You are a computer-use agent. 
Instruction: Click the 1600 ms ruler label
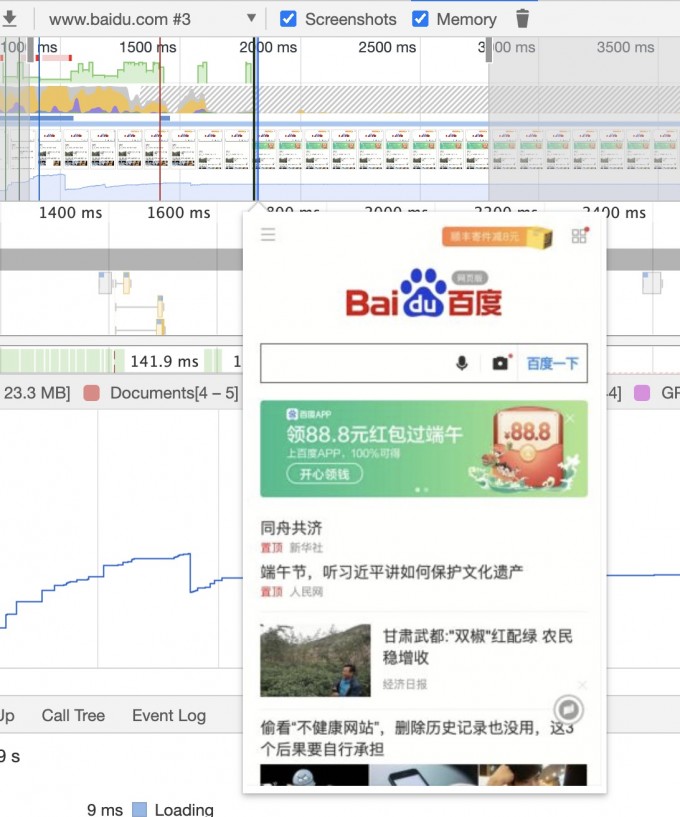click(179, 213)
